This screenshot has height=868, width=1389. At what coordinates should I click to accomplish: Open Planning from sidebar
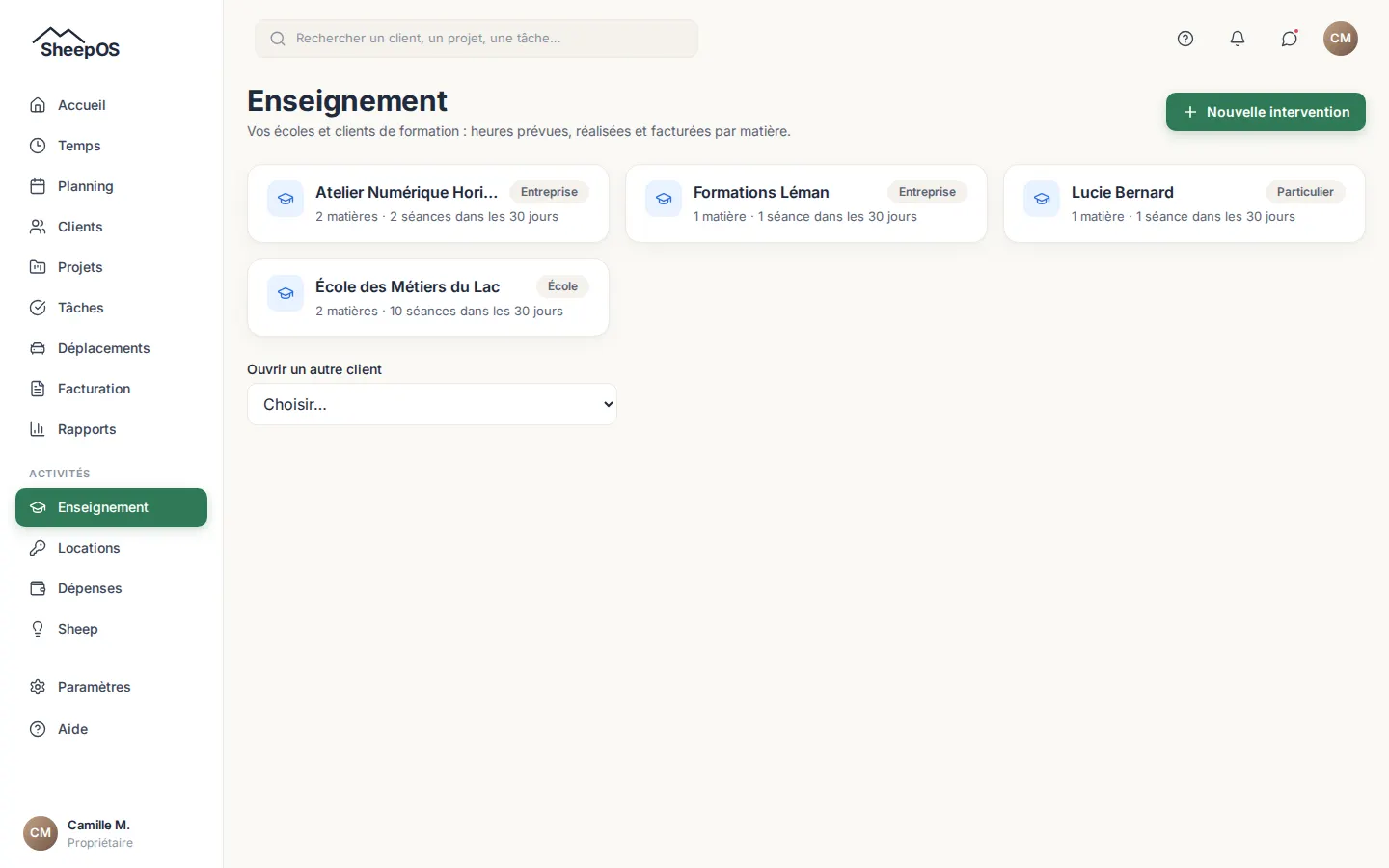(x=111, y=186)
